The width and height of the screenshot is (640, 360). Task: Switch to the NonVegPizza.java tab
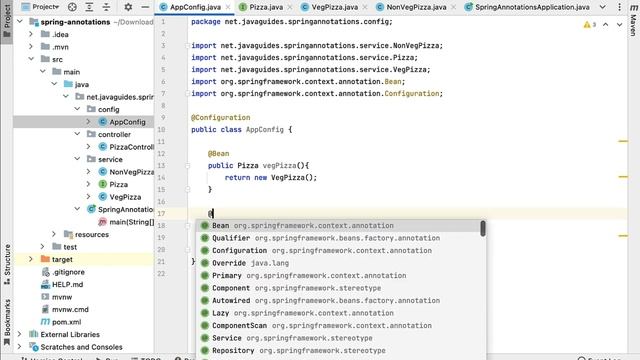click(x=411, y=7)
